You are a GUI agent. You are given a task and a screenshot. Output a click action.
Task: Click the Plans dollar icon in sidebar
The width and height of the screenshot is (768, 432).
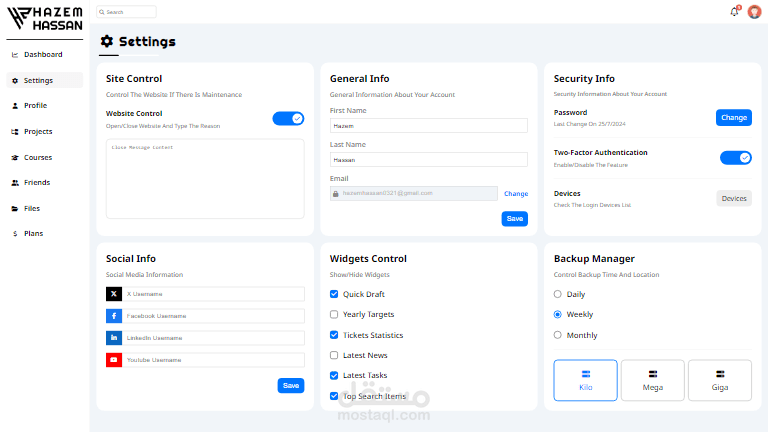[15, 234]
